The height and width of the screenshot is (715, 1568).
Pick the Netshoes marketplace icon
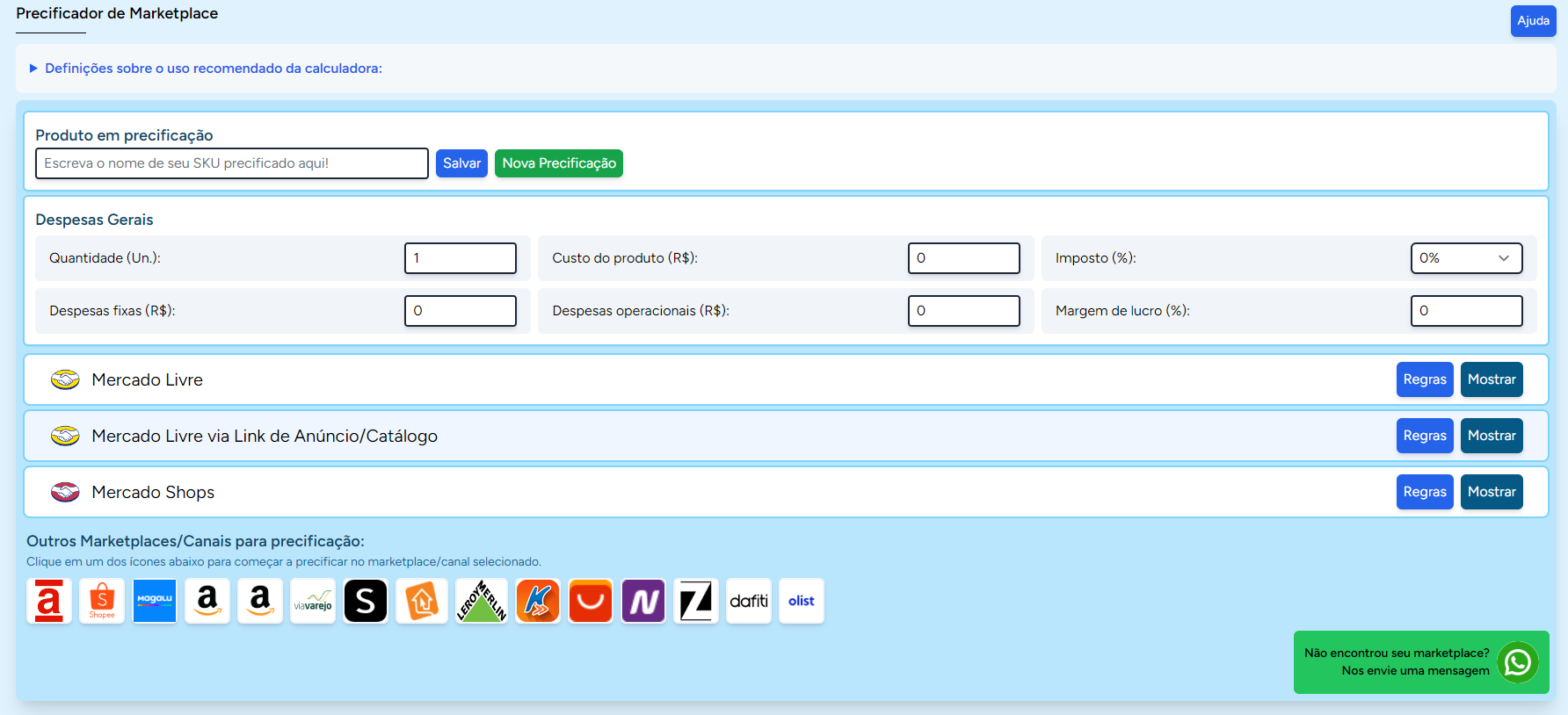click(x=643, y=601)
